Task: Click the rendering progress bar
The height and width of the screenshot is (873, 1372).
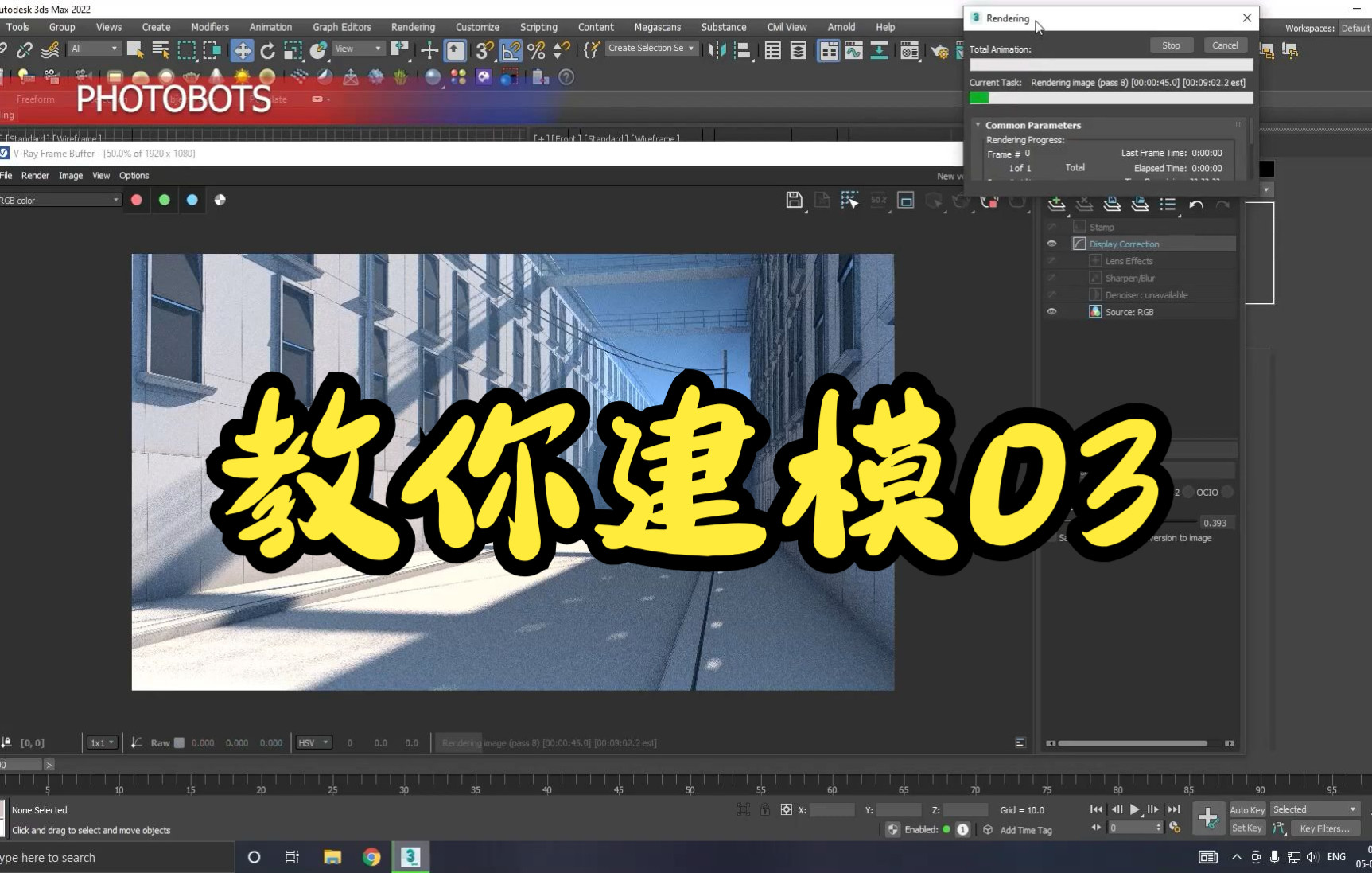Action: [1110, 98]
